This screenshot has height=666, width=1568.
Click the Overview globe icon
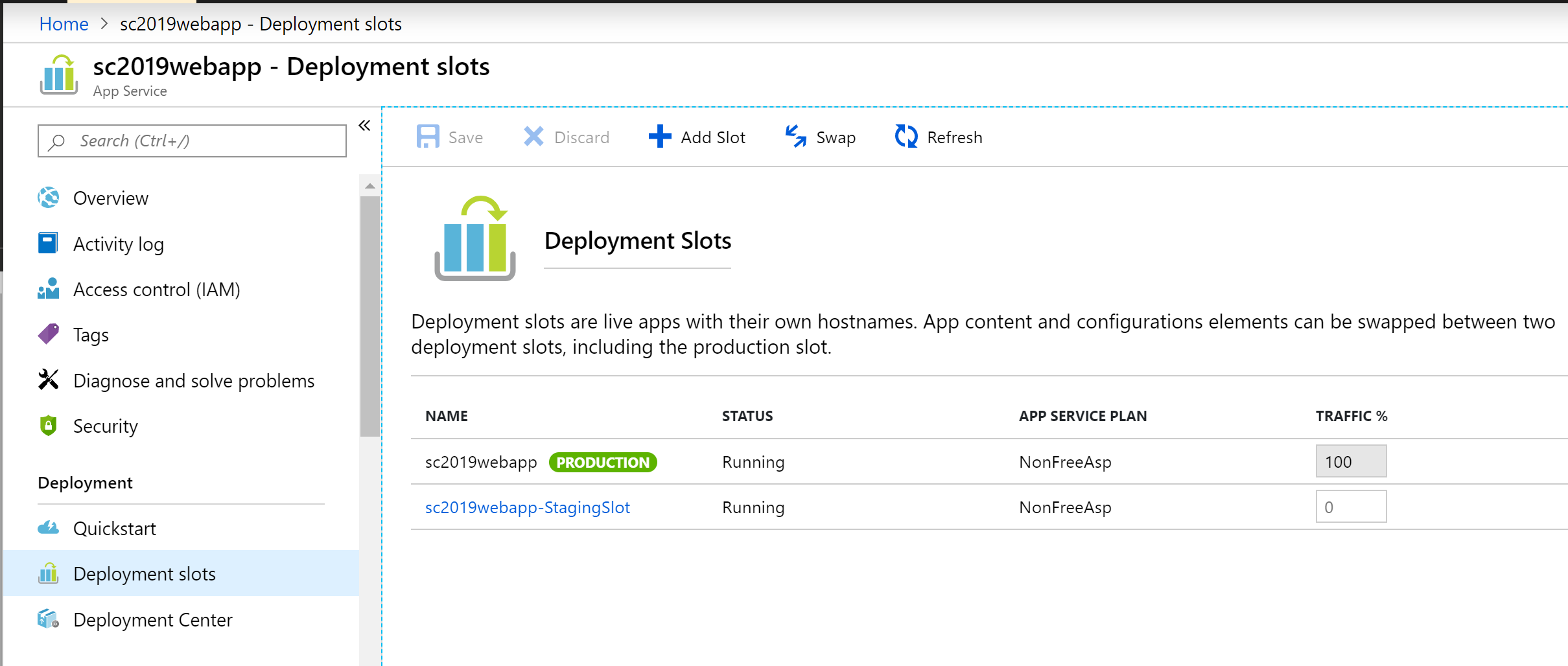49,198
